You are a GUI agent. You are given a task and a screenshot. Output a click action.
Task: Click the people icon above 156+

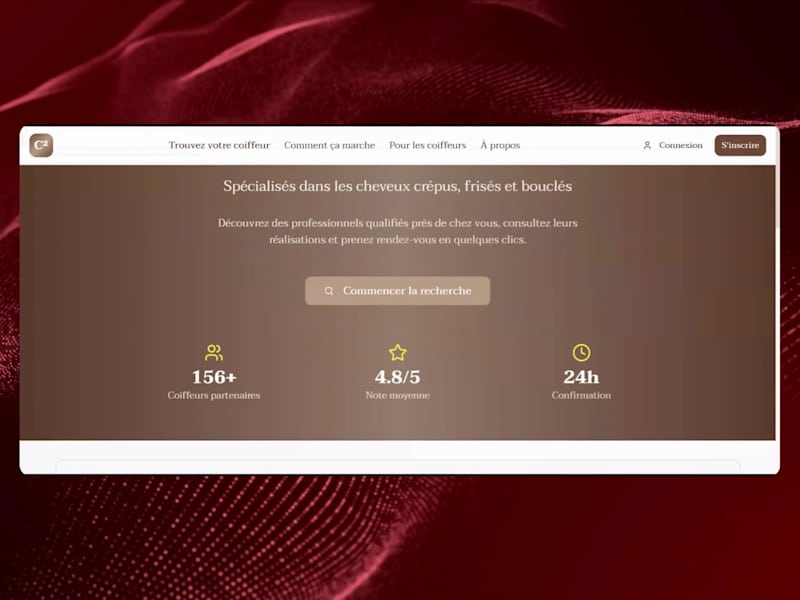(213, 352)
